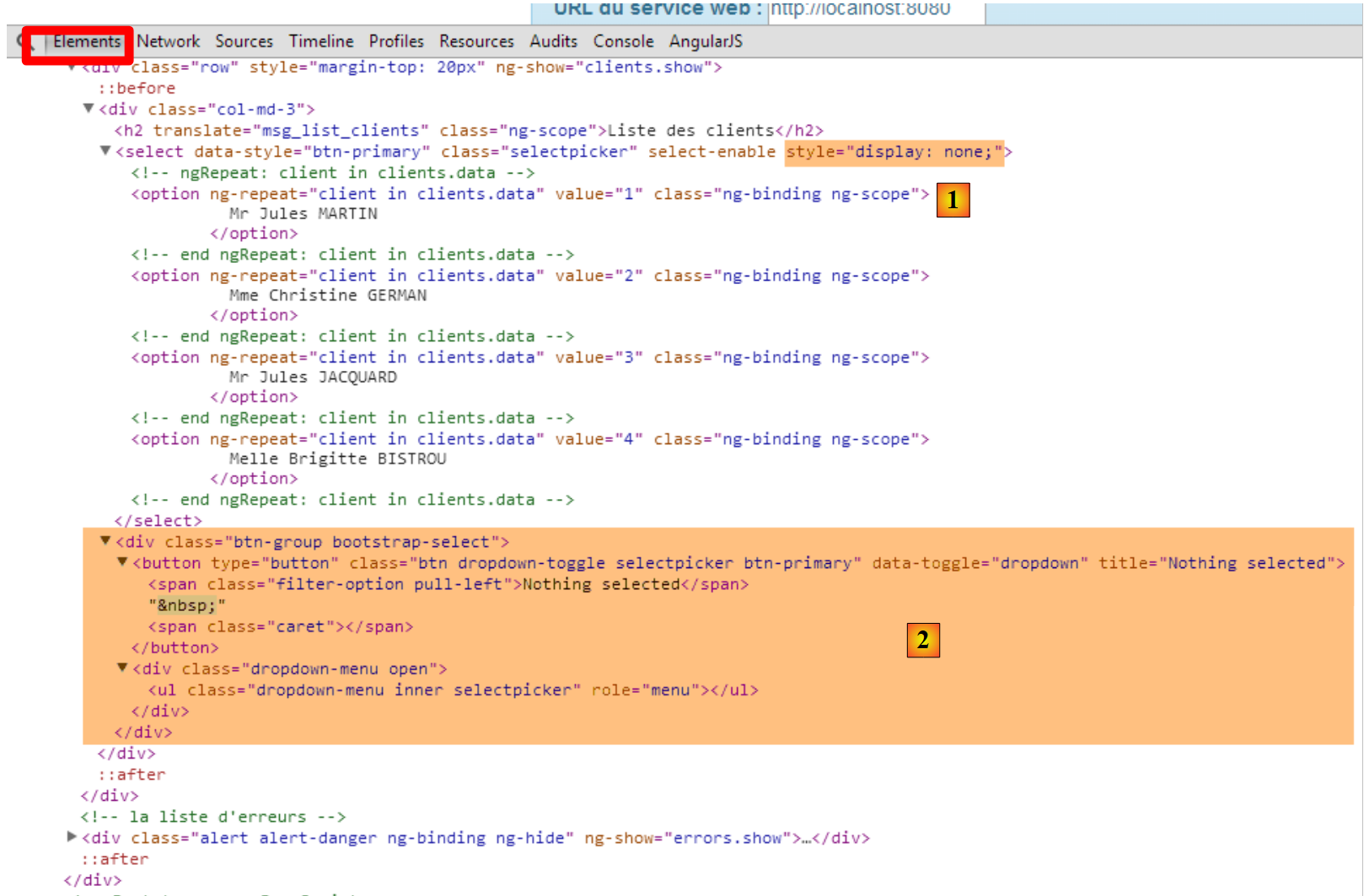
Task: Open the AngularJS tab
Action: (x=706, y=41)
